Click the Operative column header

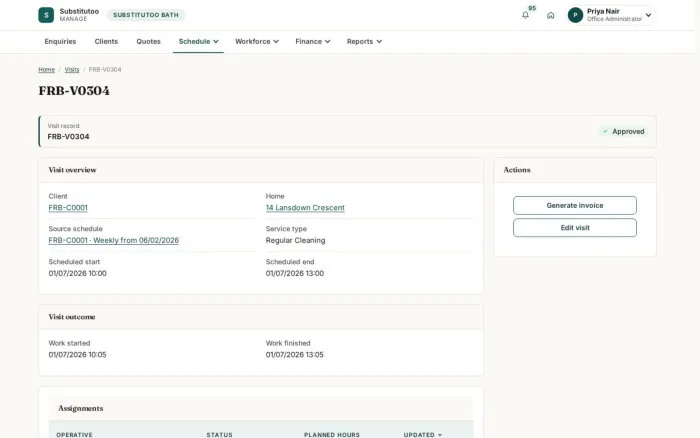74,435
